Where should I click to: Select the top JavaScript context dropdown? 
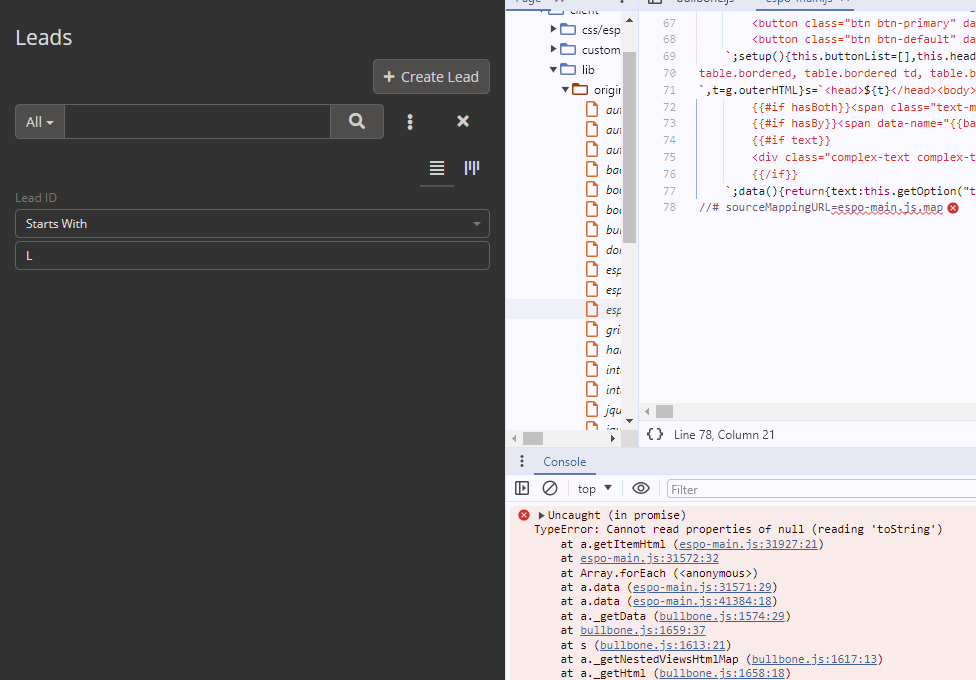click(x=595, y=488)
